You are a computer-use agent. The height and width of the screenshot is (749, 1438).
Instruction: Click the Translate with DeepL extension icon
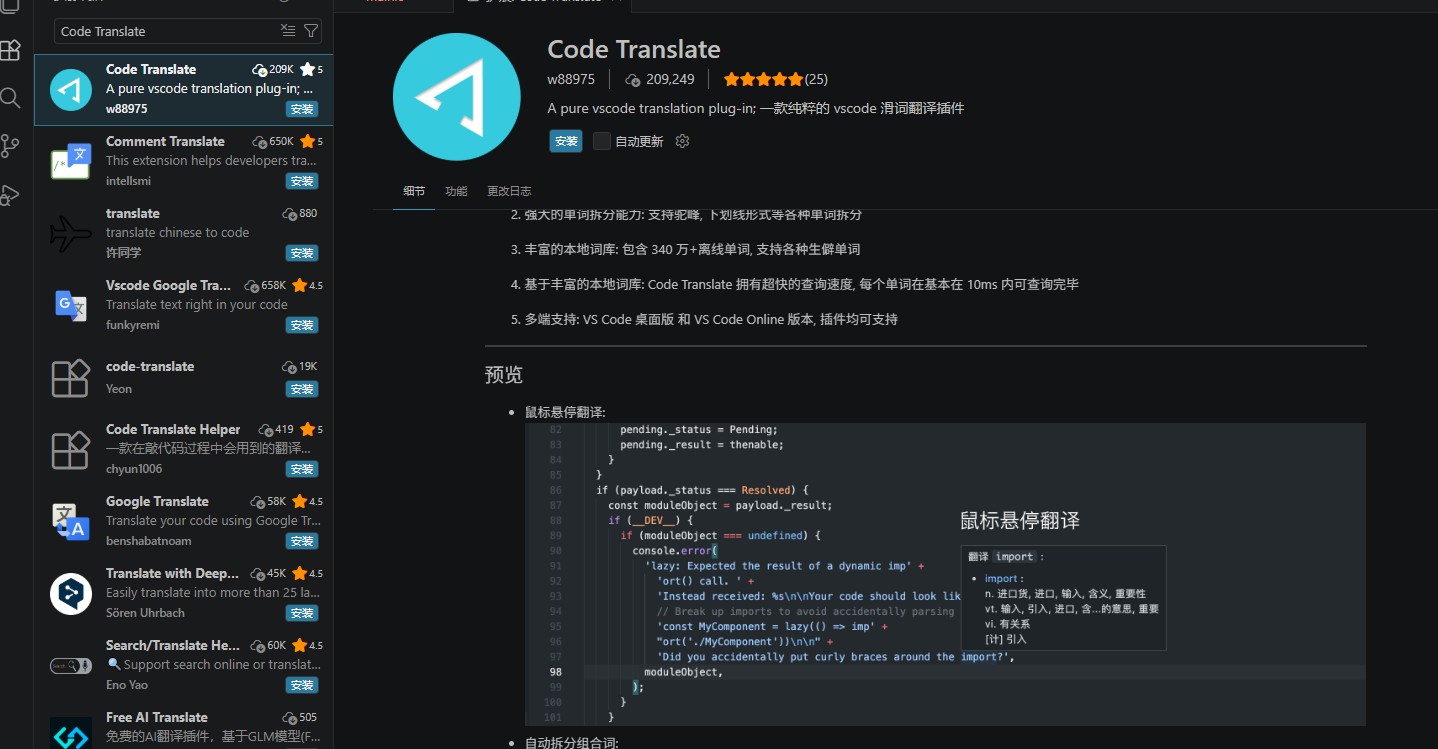tap(71, 593)
